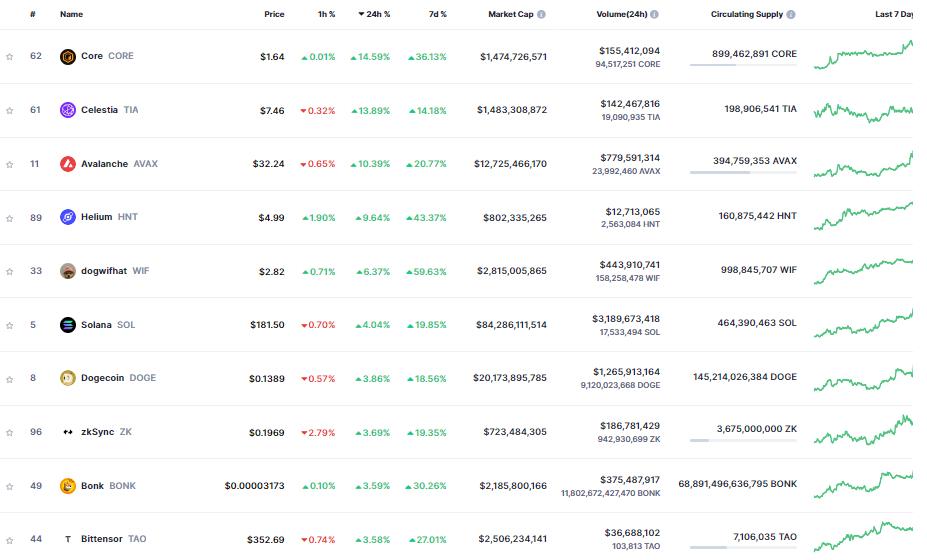The image size is (927, 560).
Task: Click Core circulating supply progress bar
Action: click(743, 64)
